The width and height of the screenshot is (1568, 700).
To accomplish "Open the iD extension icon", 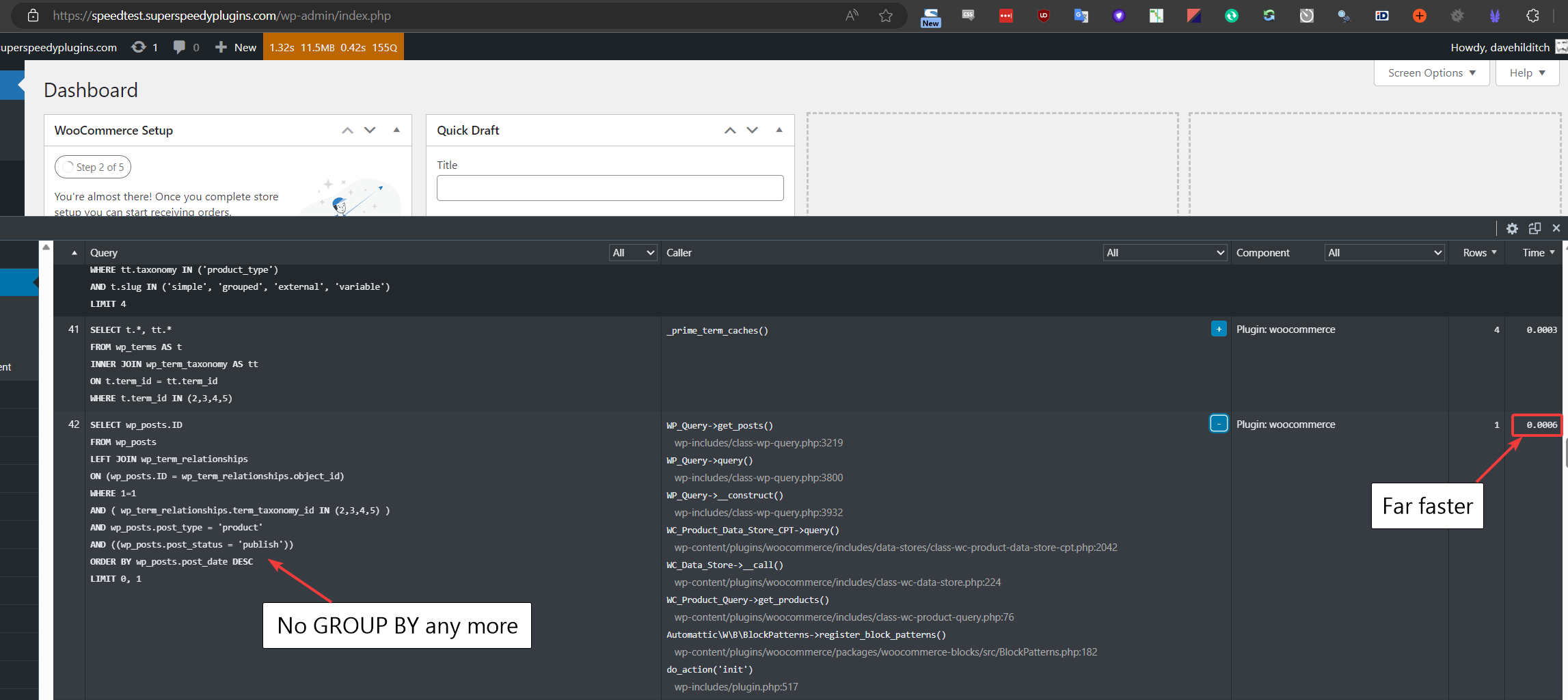I will click(1382, 15).
